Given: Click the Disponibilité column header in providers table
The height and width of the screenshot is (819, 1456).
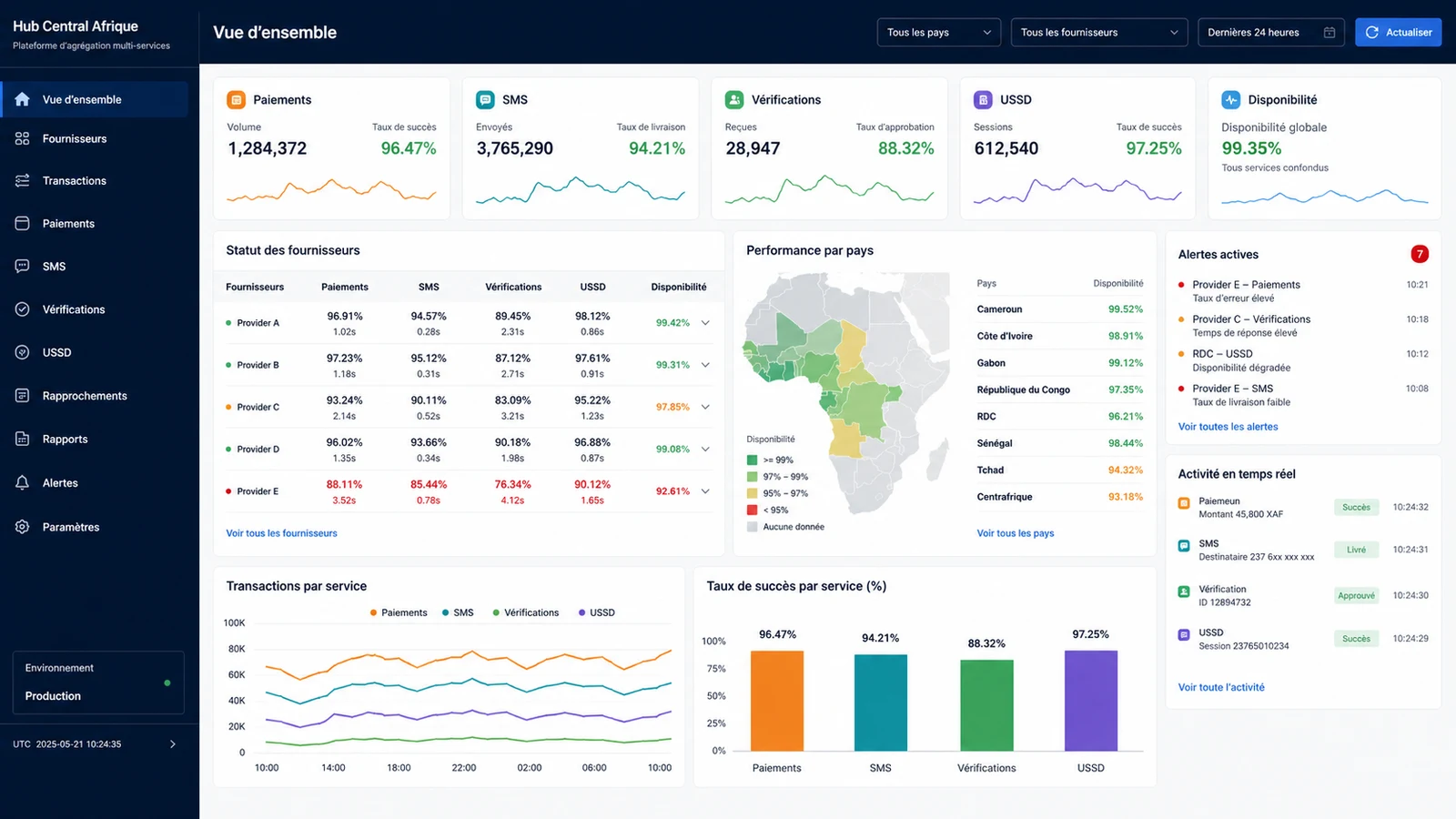Looking at the screenshot, I should (679, 287).
